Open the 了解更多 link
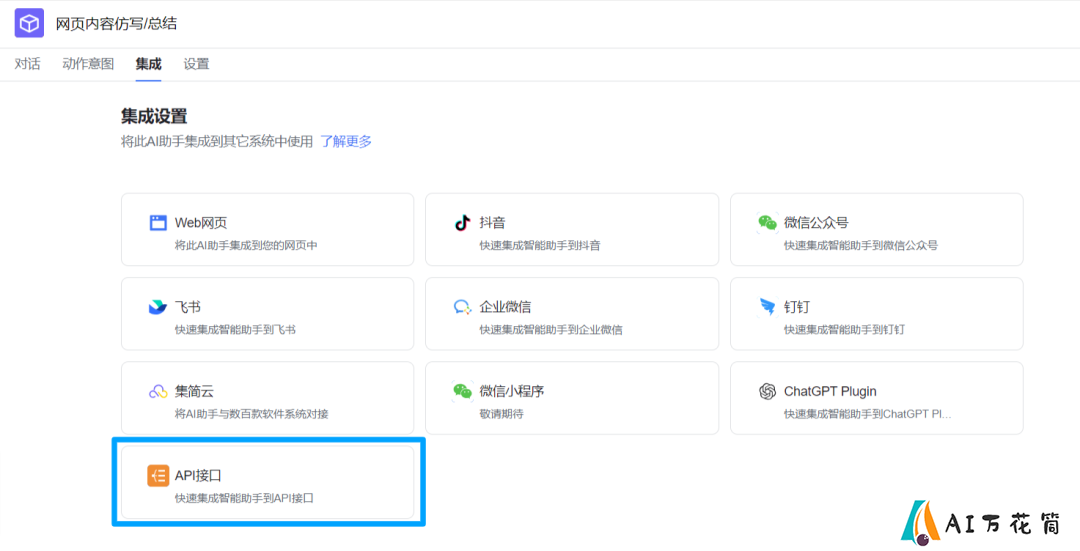 pyautogui.click(x=346, y=142)
